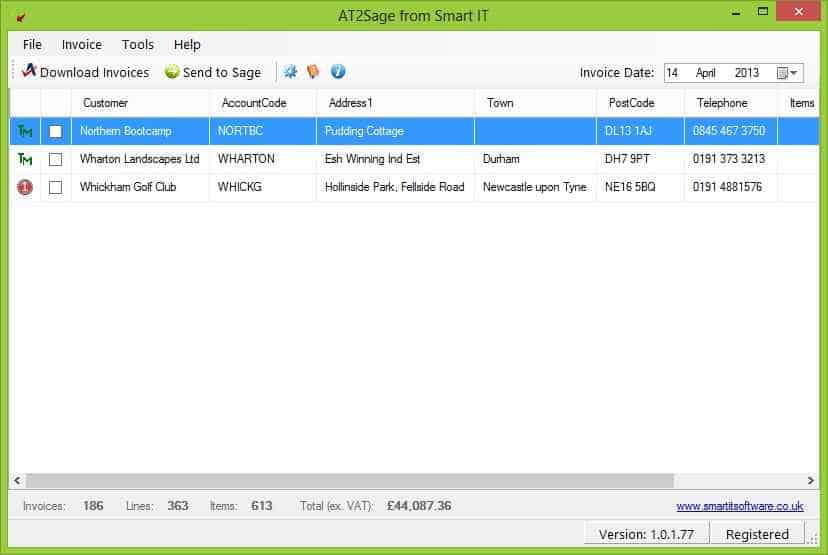This screenshot has height=555, width=828.
Task: Select the month April in Invoice Date field
Action: click(708, 73)
